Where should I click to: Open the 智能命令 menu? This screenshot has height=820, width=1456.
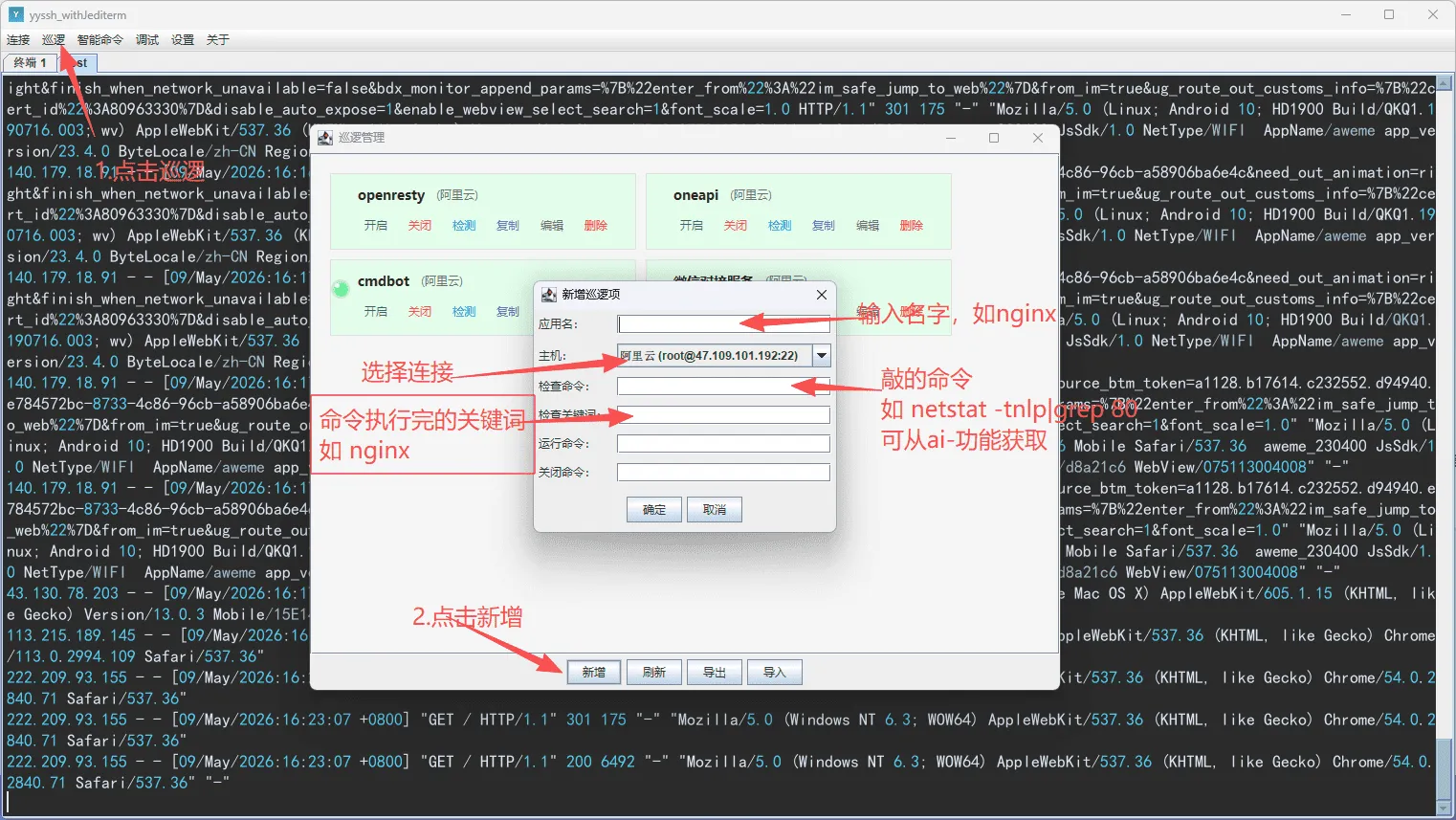tap(100, 40)
